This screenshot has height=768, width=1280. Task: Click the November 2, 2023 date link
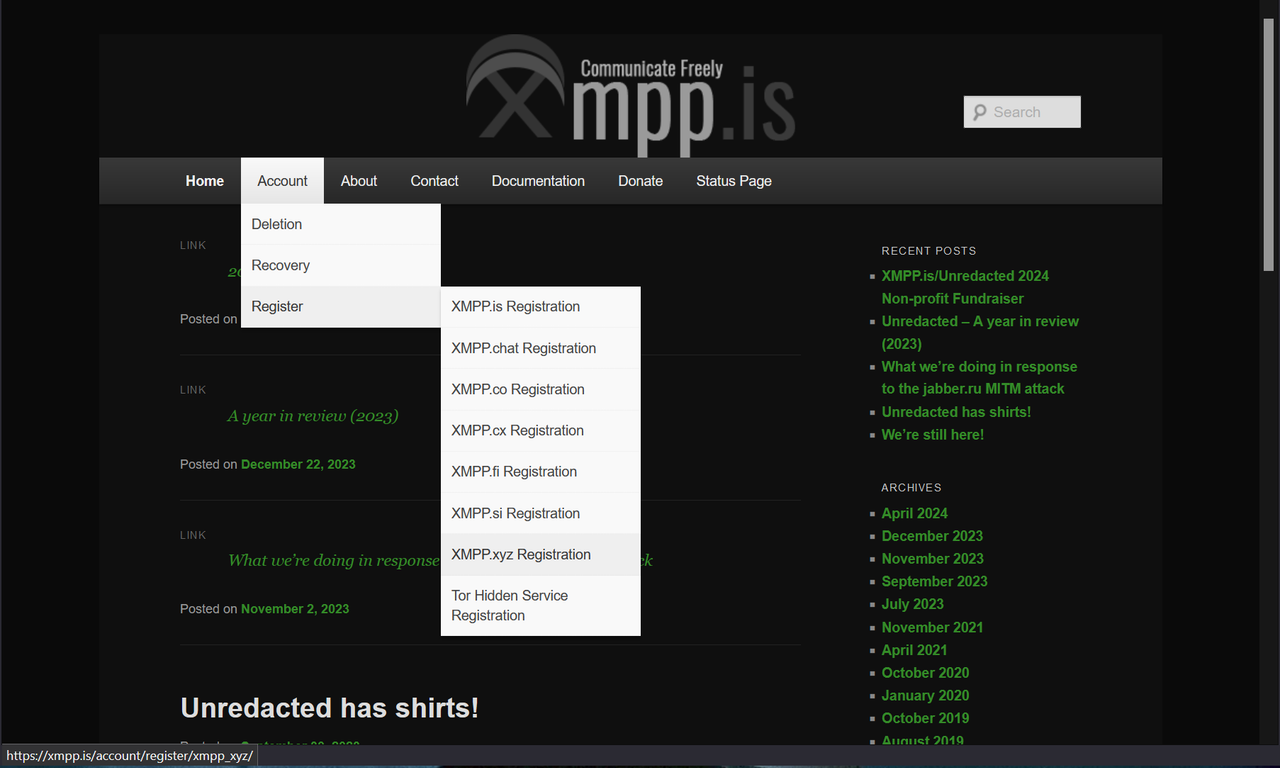(295, 609)
